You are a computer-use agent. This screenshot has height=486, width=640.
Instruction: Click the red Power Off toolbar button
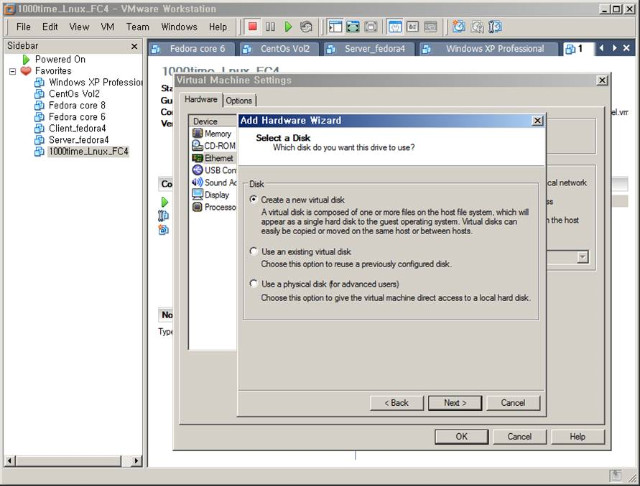pyautogui.click(x=253, y=27)
